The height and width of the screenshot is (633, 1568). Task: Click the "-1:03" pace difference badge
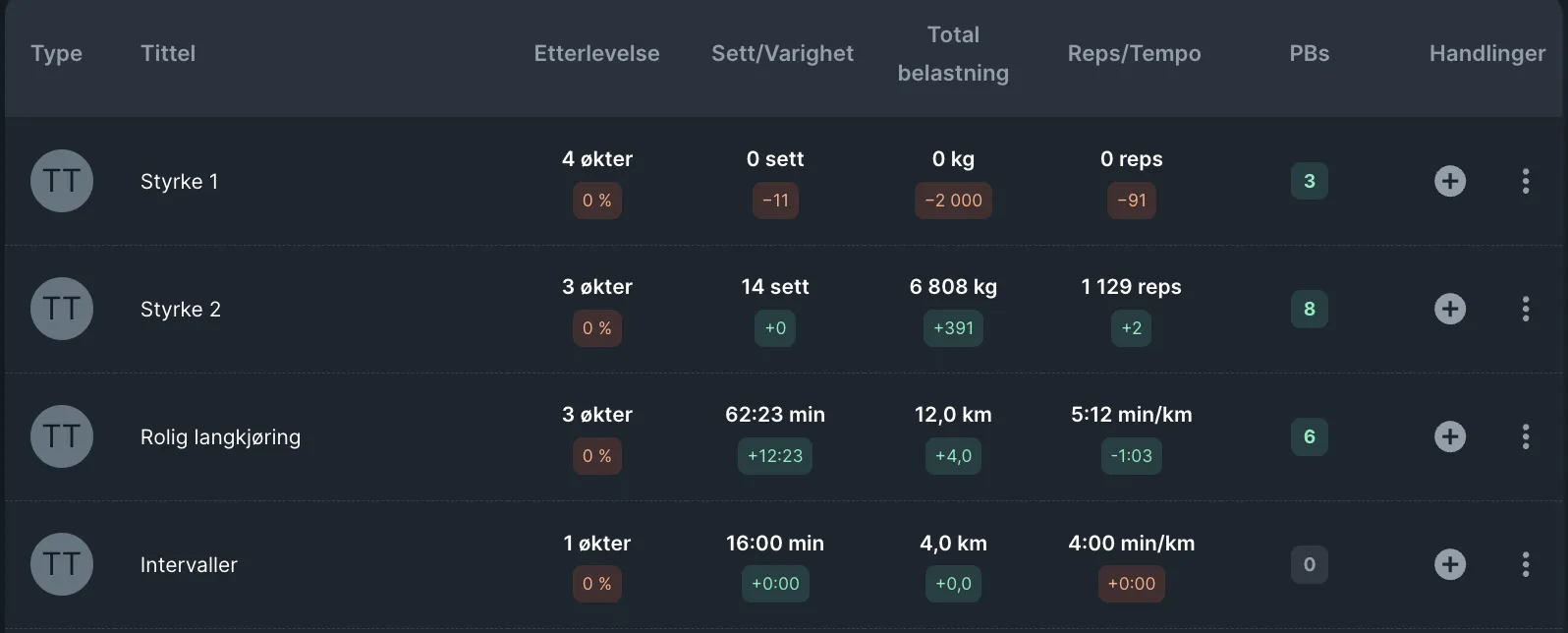pyautogui.click(x=1132, y=456)
